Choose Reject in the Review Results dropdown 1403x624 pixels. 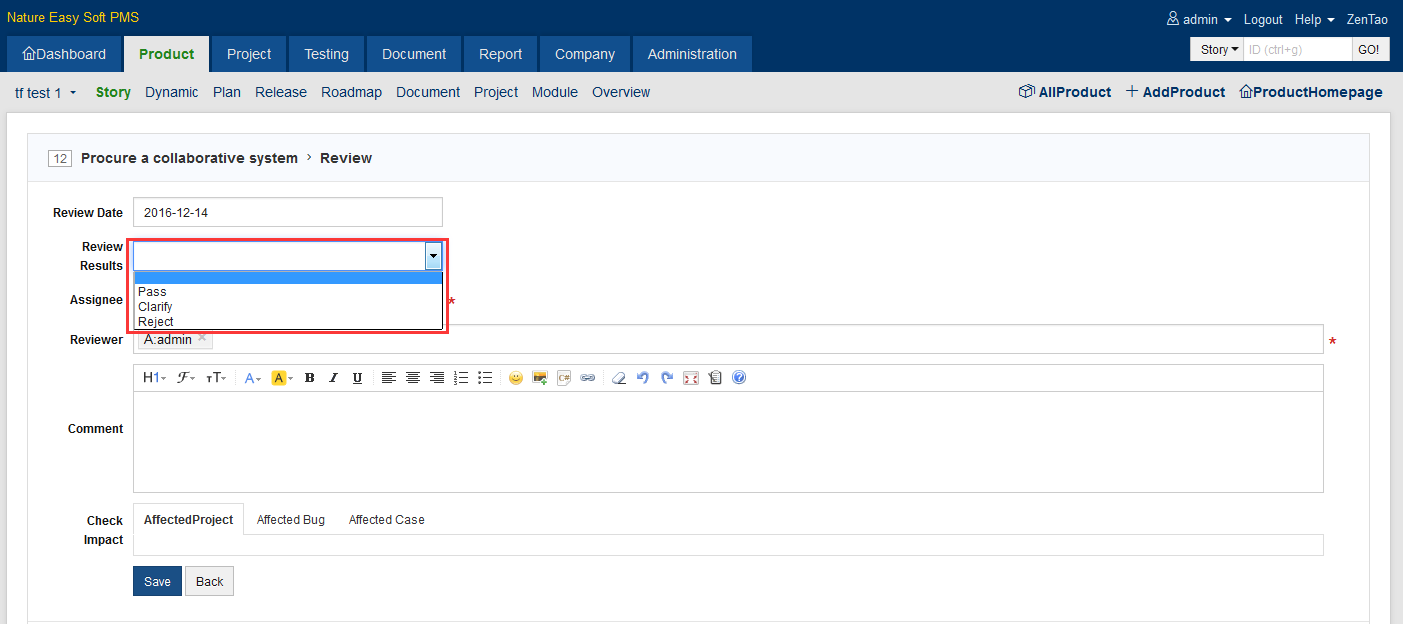pyautogui.click(x=156, y=322)
